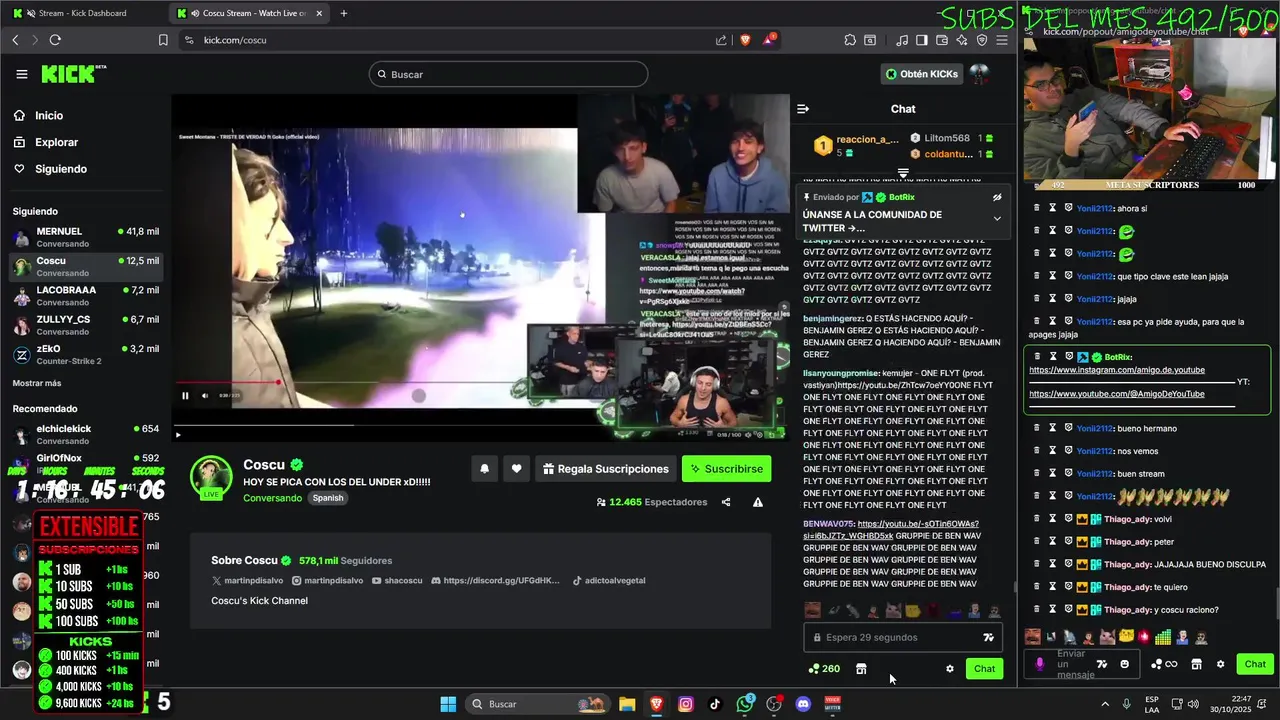Click the Brave Shields lion icon

[745, 40]
